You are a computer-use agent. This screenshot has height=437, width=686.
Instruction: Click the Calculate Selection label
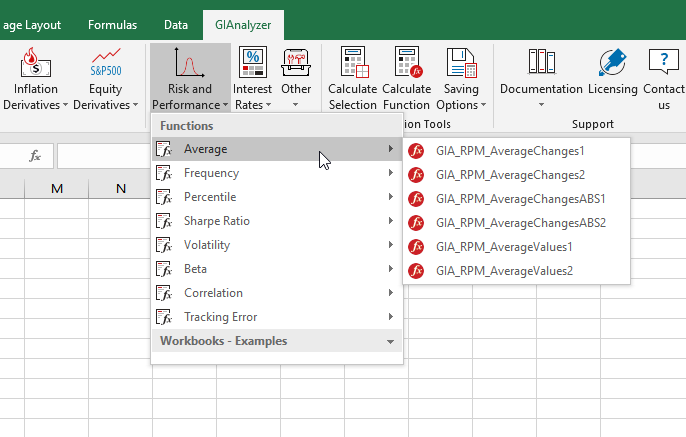[x=353, y=97]
